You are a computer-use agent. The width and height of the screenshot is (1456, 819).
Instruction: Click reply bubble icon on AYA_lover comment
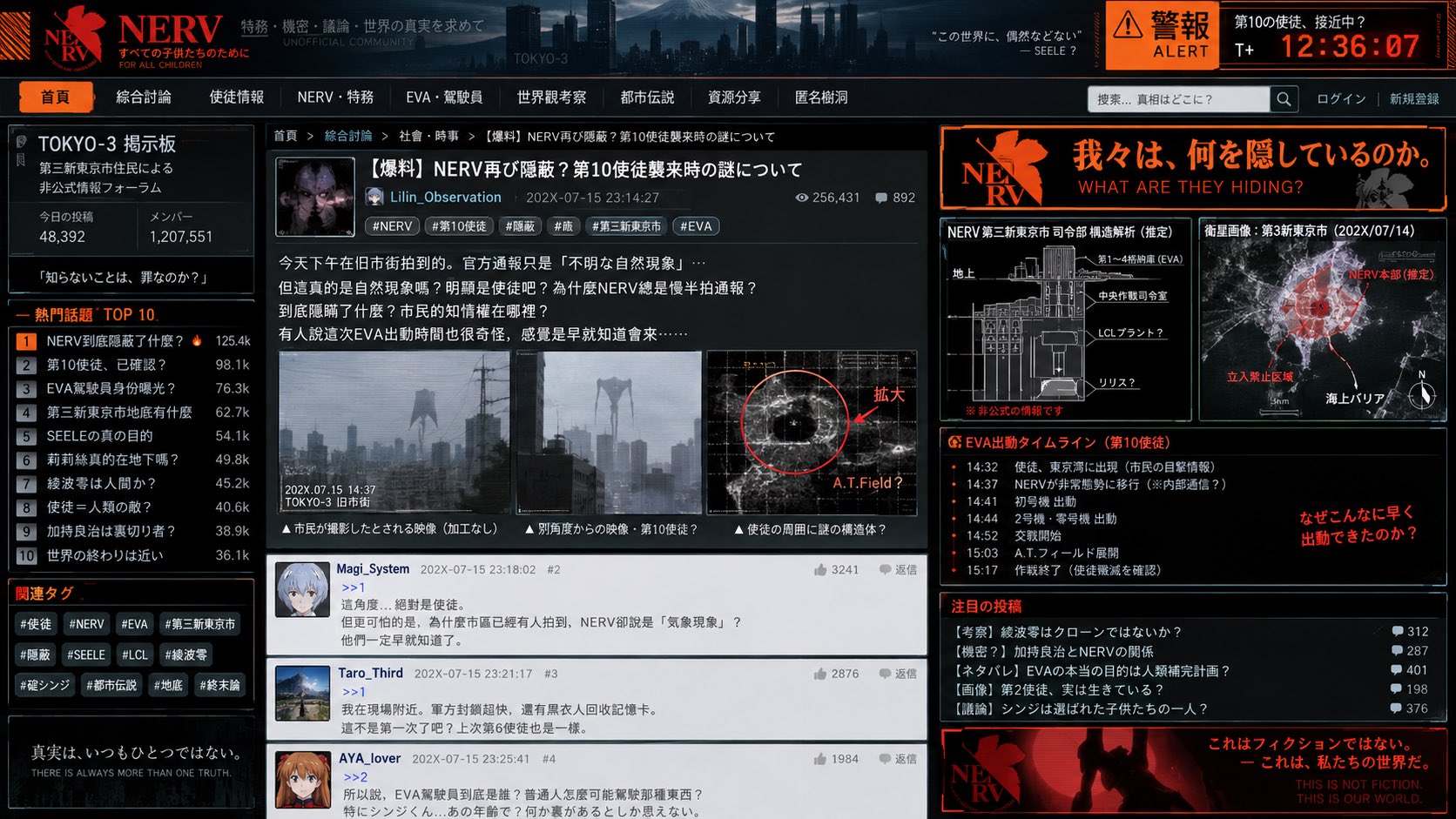click(885, 759)
